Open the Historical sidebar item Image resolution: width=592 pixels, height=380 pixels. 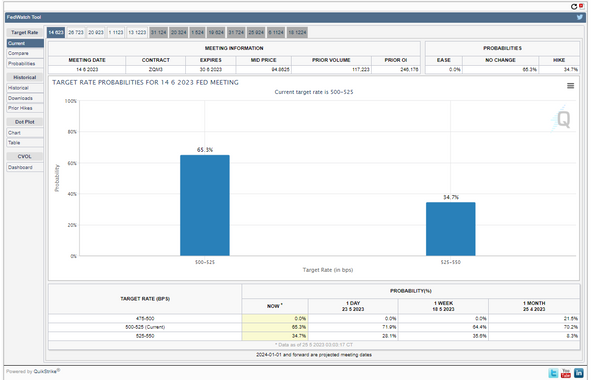(x=25, y=88)
